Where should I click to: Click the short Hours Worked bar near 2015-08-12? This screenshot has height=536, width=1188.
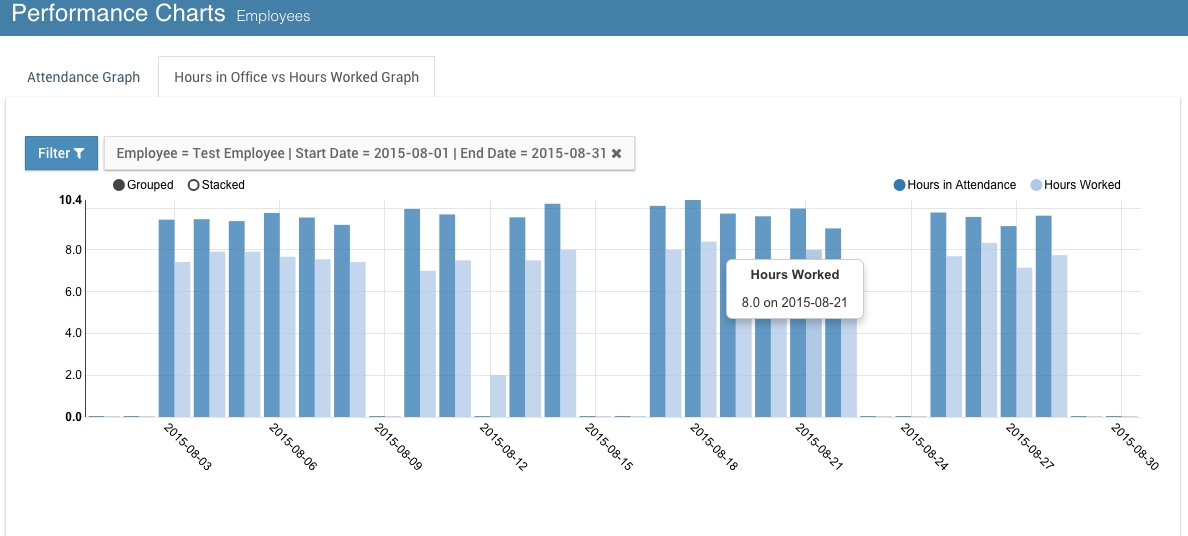pos(498,396)
